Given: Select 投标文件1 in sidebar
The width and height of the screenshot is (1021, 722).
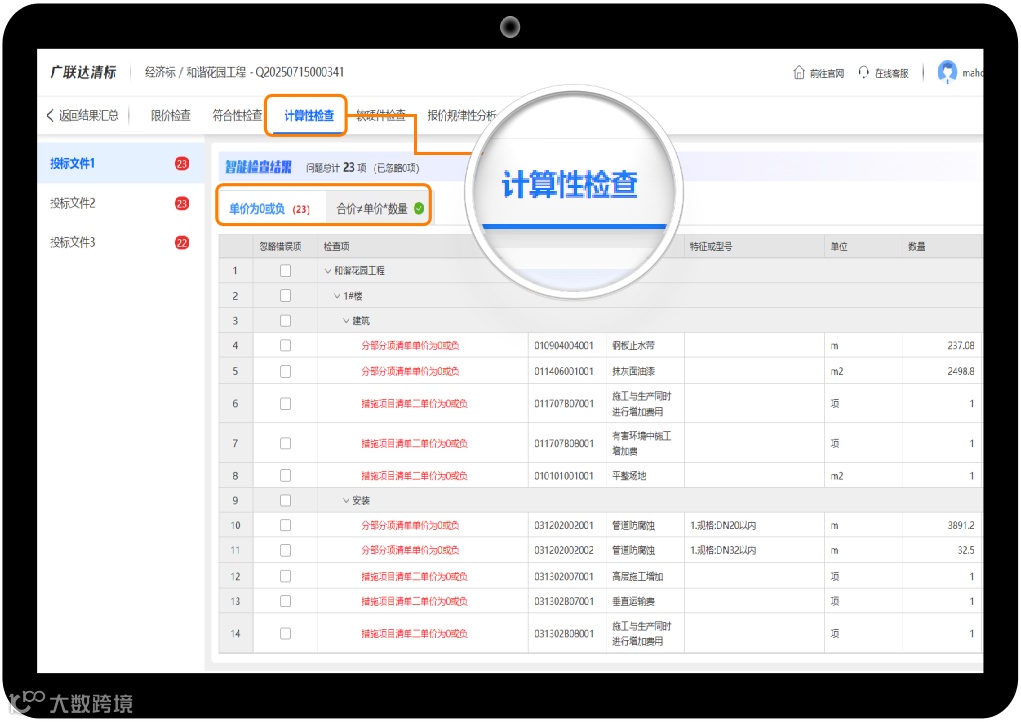Looking at the screenshot, I should click(120, 163).
